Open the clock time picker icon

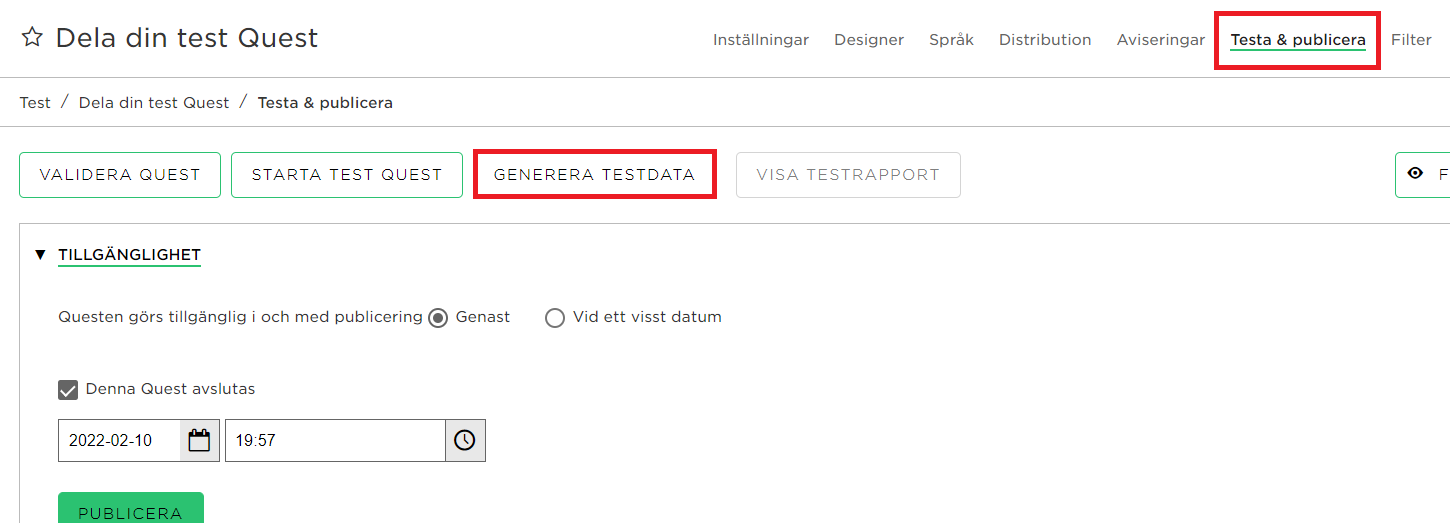point(465,440)
